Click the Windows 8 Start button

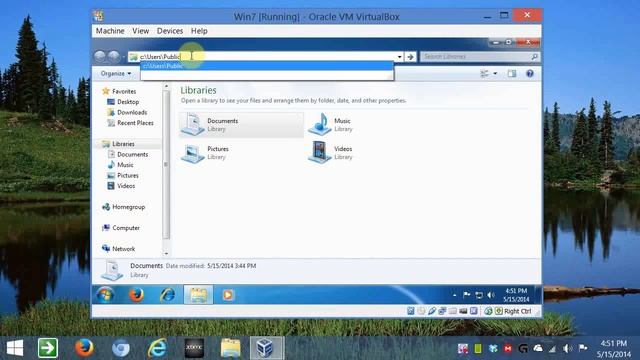pos(15,348)
